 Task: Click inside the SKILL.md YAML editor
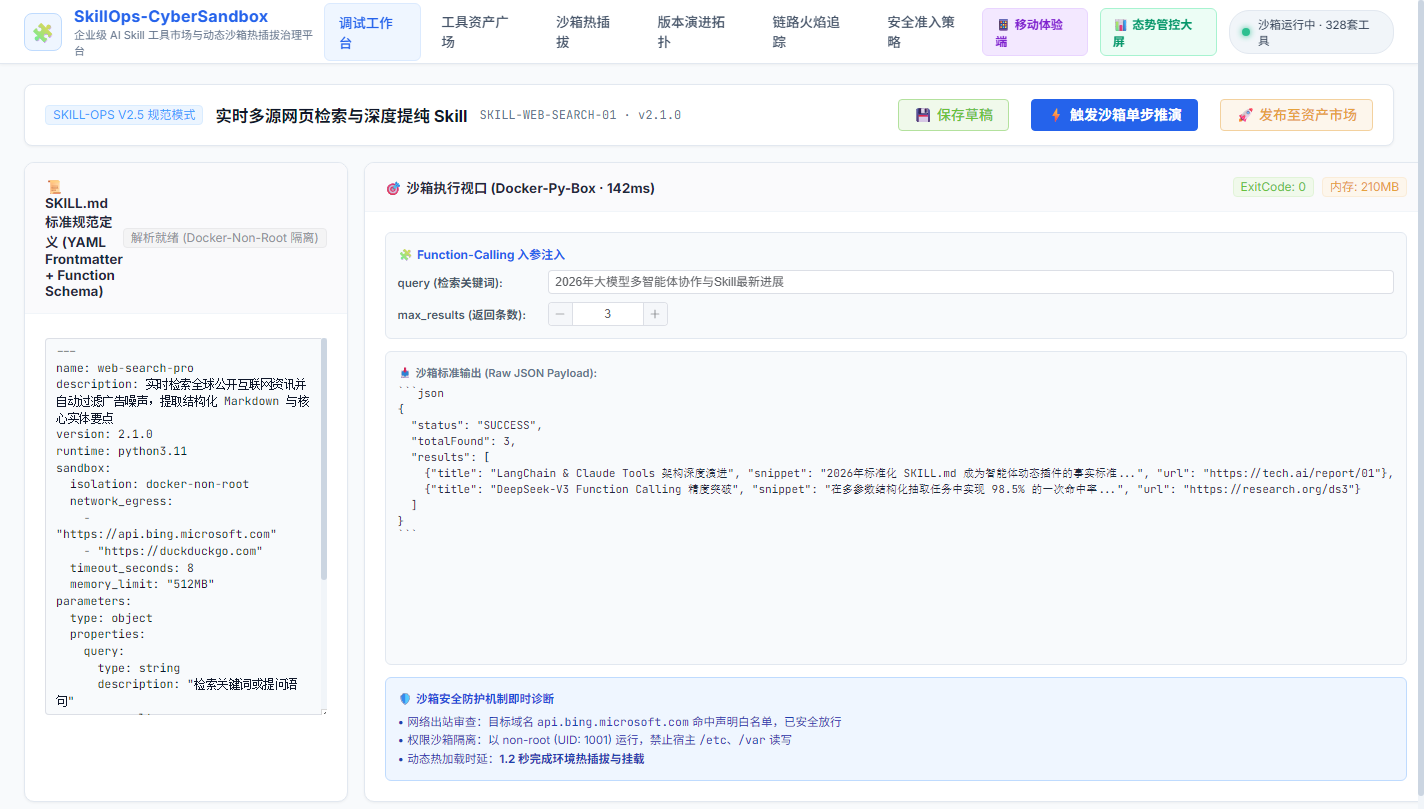click(x=186, y=526)
